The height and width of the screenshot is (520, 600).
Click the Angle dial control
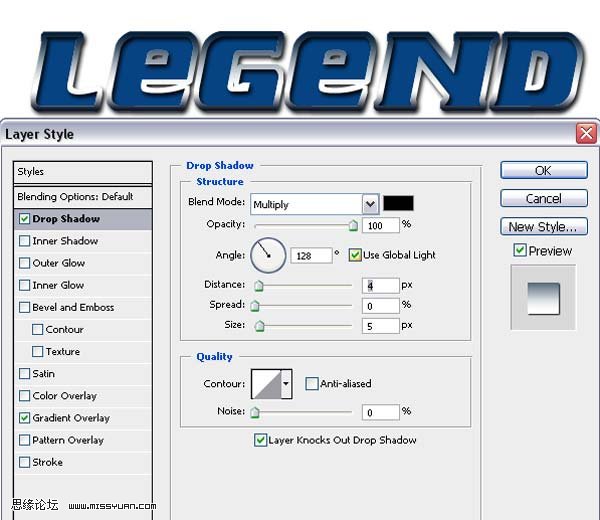tap(268, 255)
